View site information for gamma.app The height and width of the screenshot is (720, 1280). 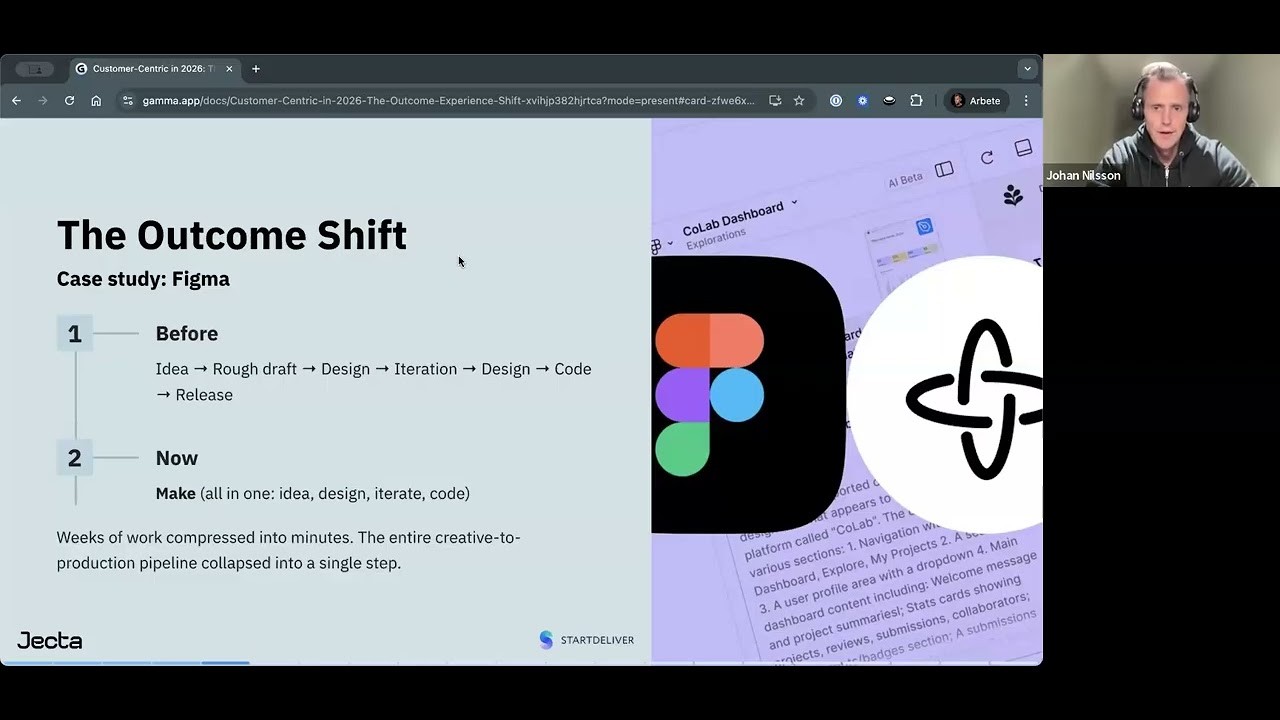[x=127, y=101]
